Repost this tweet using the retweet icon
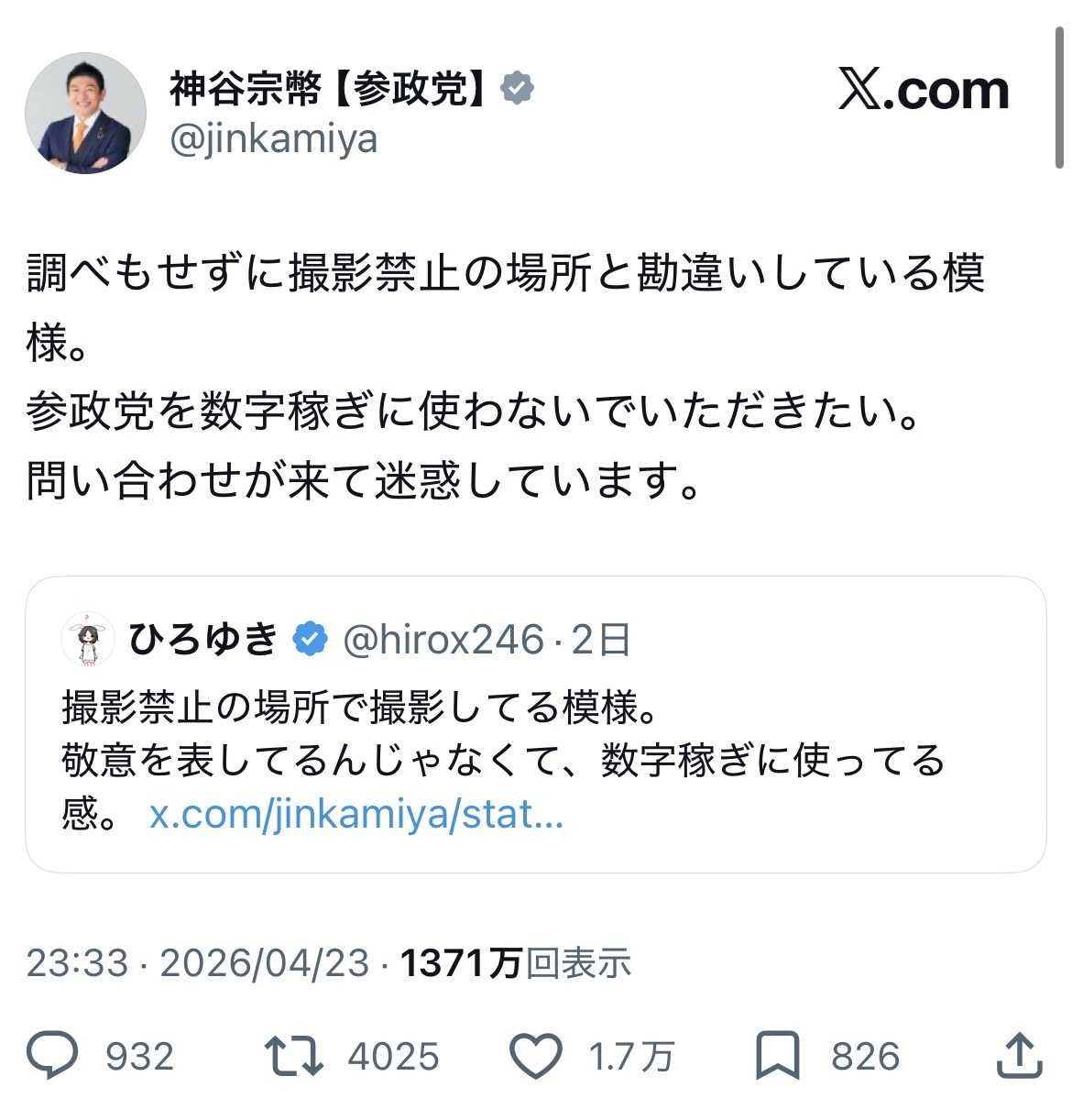The width and height of the screenshot is (1072, 1120). point(293,1056)
